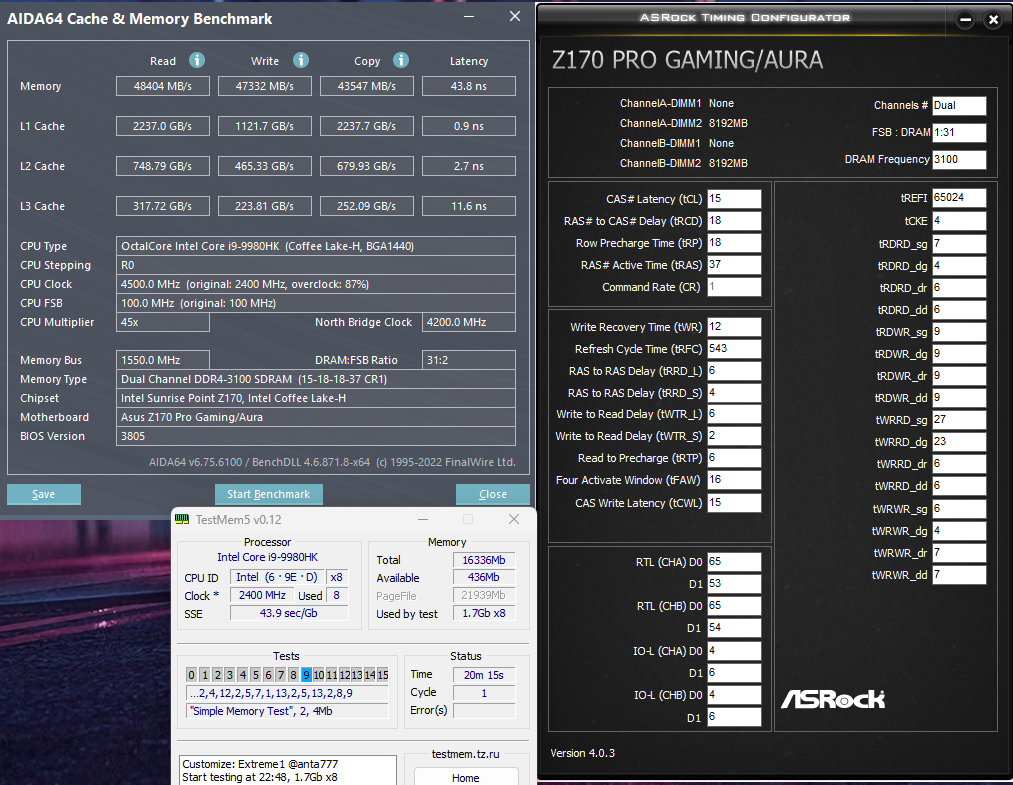The height and width of the screenshot is (785, 1013).
Task: Click the Channels # field showing Dual
Action: coord(959,105)
